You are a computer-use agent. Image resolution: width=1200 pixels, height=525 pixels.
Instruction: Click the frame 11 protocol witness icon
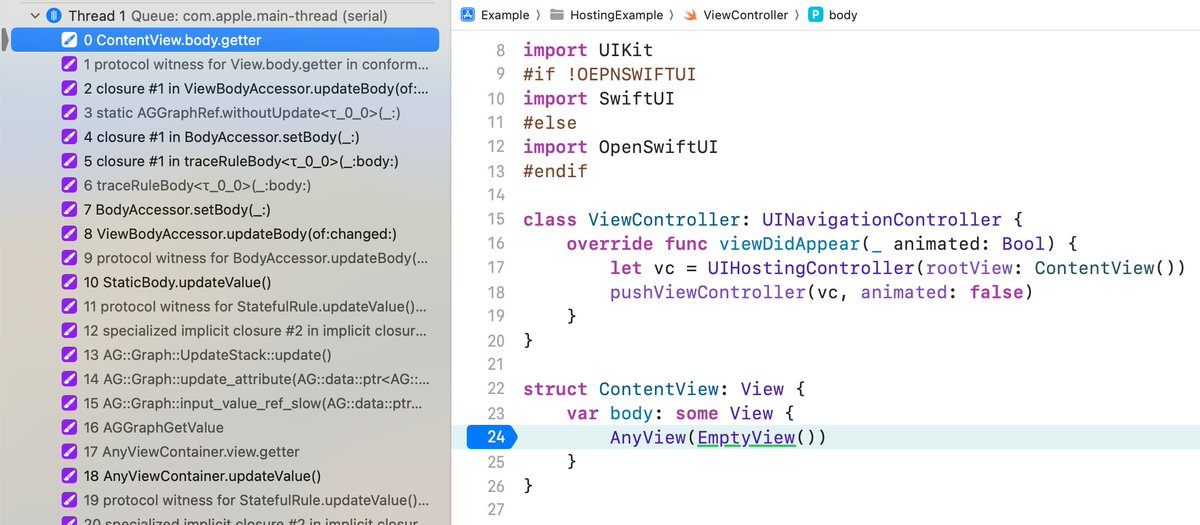click(x=70, y=306)
